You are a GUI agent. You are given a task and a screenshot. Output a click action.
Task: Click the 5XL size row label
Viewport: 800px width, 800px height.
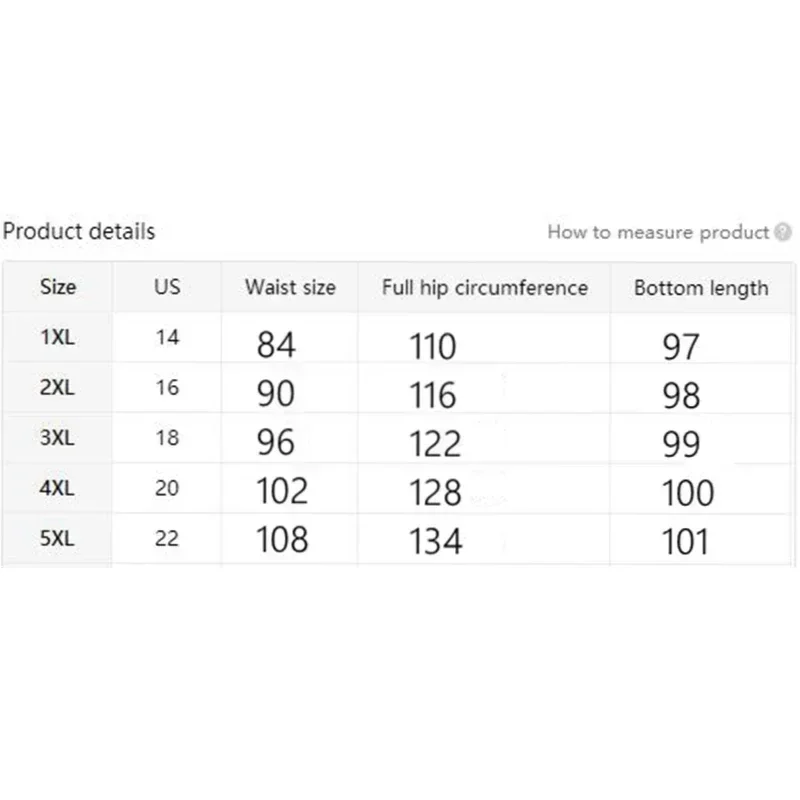57,539
